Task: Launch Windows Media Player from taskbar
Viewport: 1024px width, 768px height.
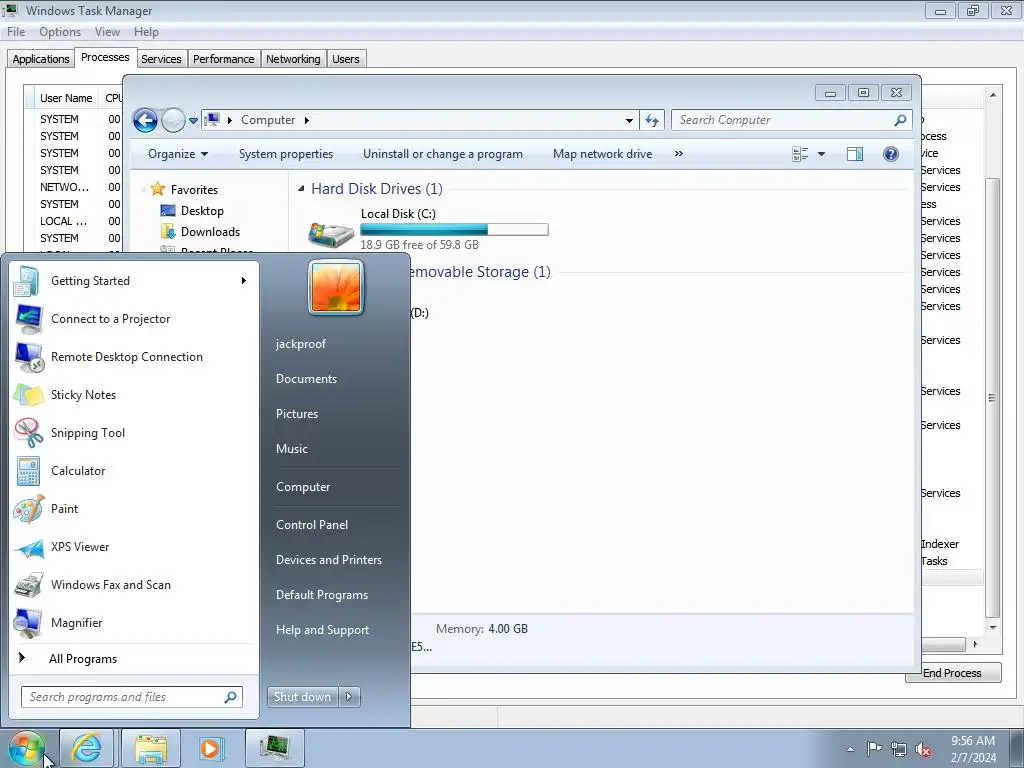Action: point(211,748)
